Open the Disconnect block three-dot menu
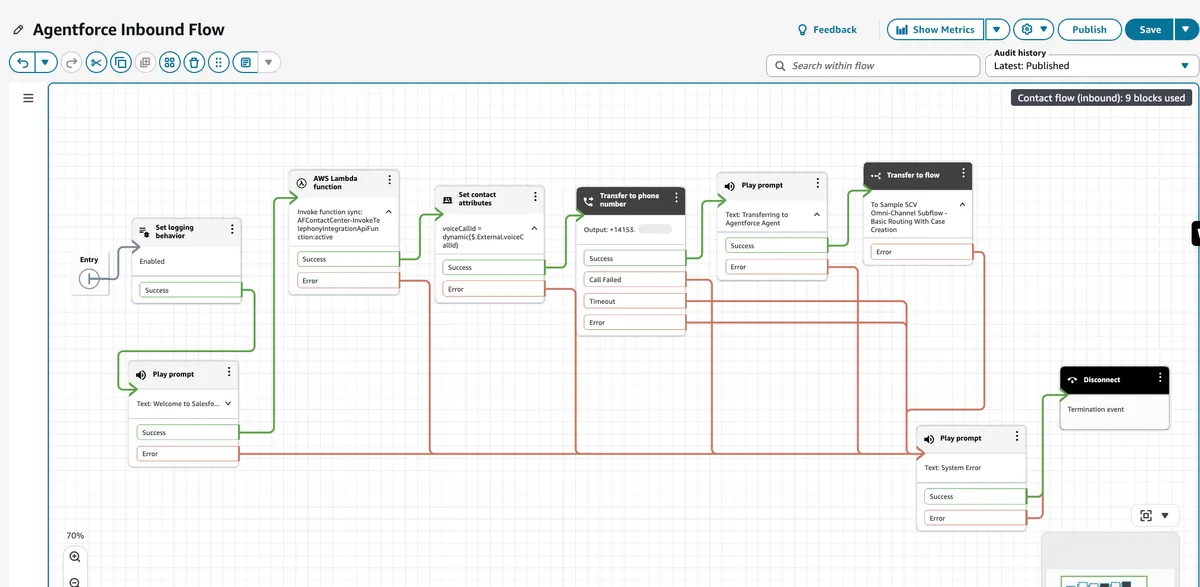1200x587 pixels. 1160,379
